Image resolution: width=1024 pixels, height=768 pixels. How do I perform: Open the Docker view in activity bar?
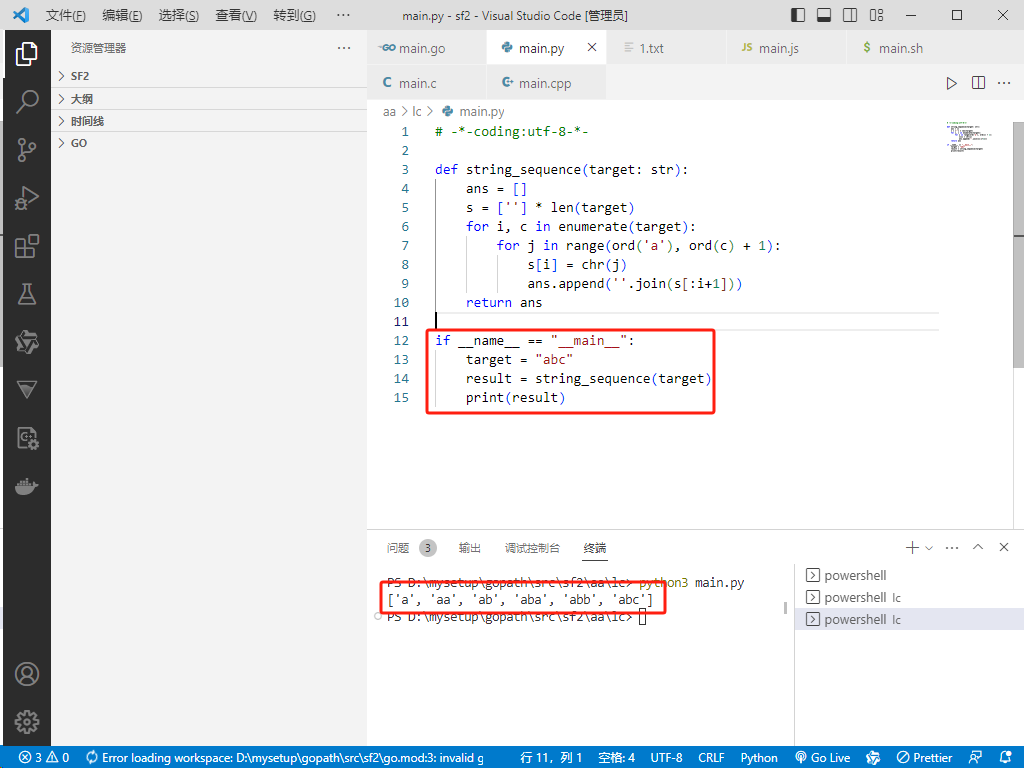click(x=27, y=486)
